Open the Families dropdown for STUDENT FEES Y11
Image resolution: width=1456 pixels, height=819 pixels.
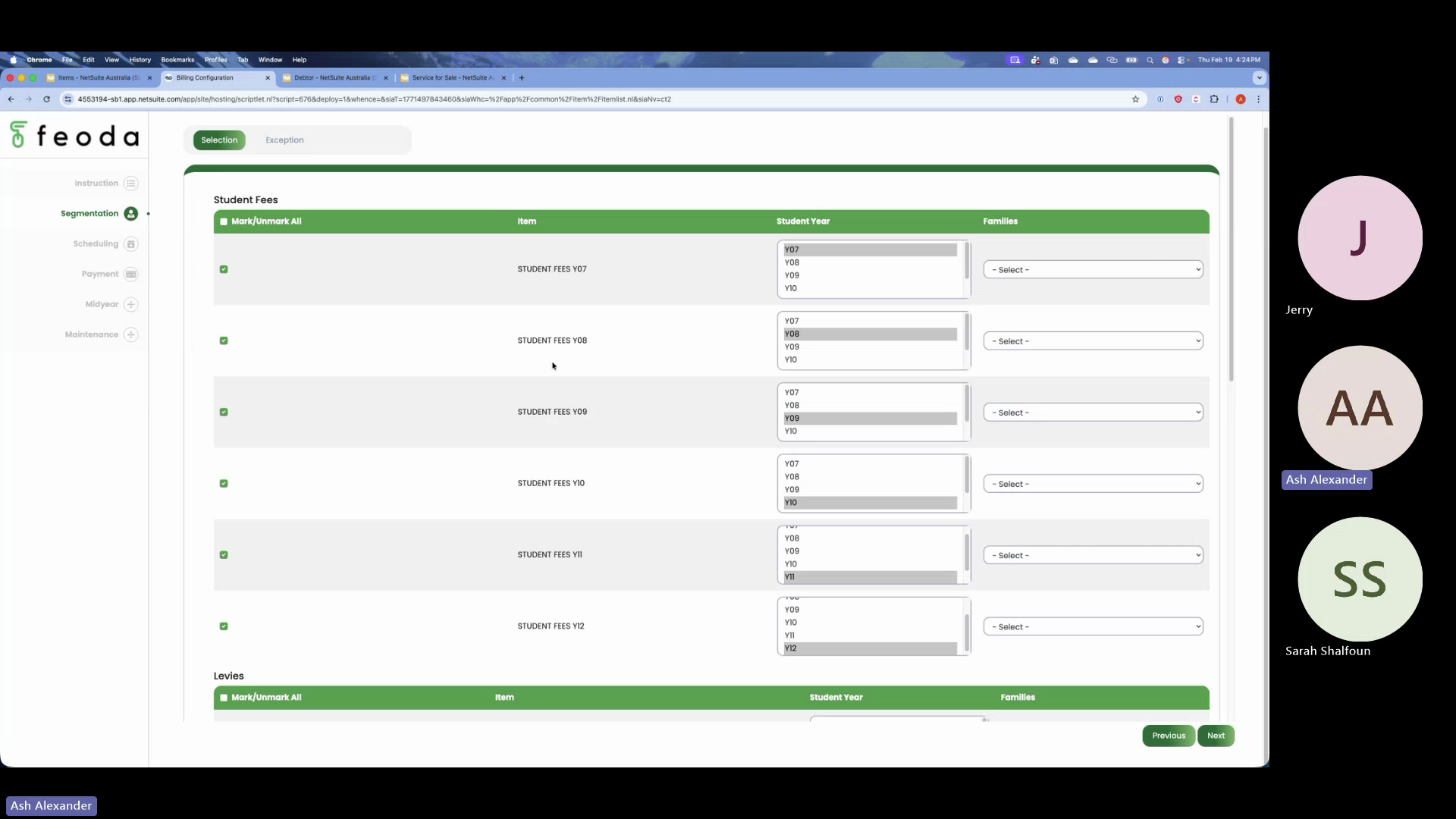tap(1092, 554)
